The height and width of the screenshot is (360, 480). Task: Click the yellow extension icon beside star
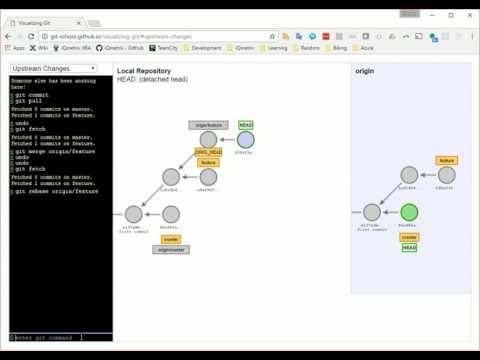[286, 36]
